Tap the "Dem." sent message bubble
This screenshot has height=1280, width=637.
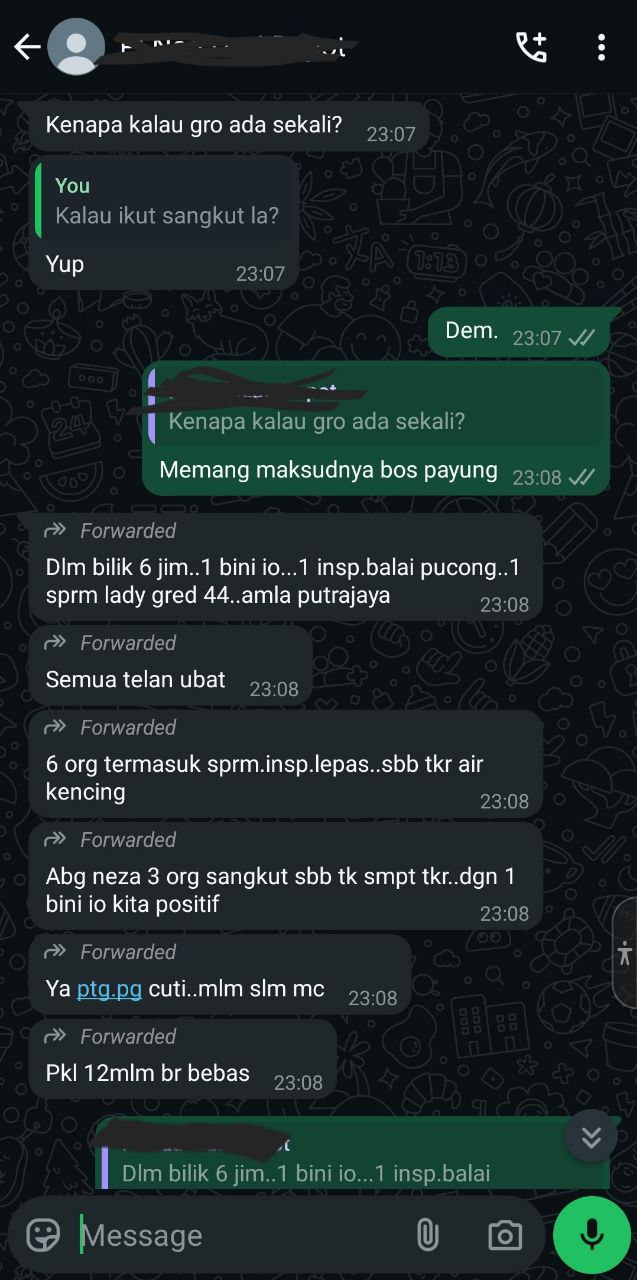coord(519,332)
